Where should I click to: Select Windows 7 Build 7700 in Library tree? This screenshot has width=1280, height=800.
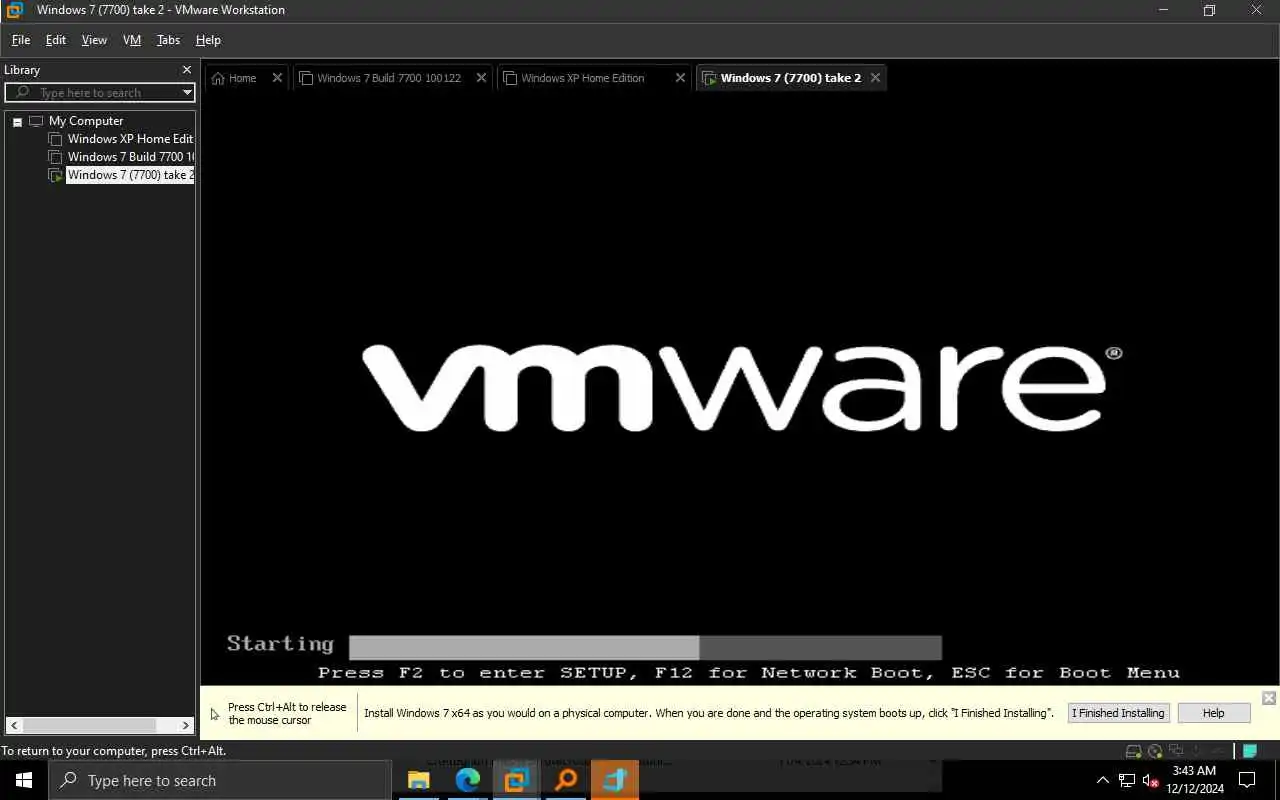[130, 157]
